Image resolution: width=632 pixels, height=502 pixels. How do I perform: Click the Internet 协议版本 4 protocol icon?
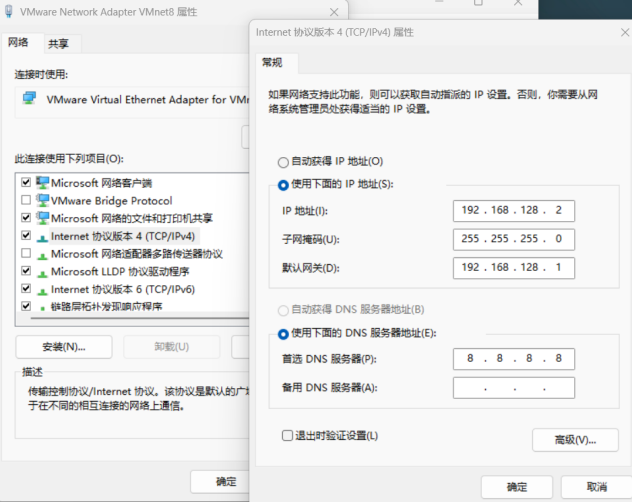(42, 238)
